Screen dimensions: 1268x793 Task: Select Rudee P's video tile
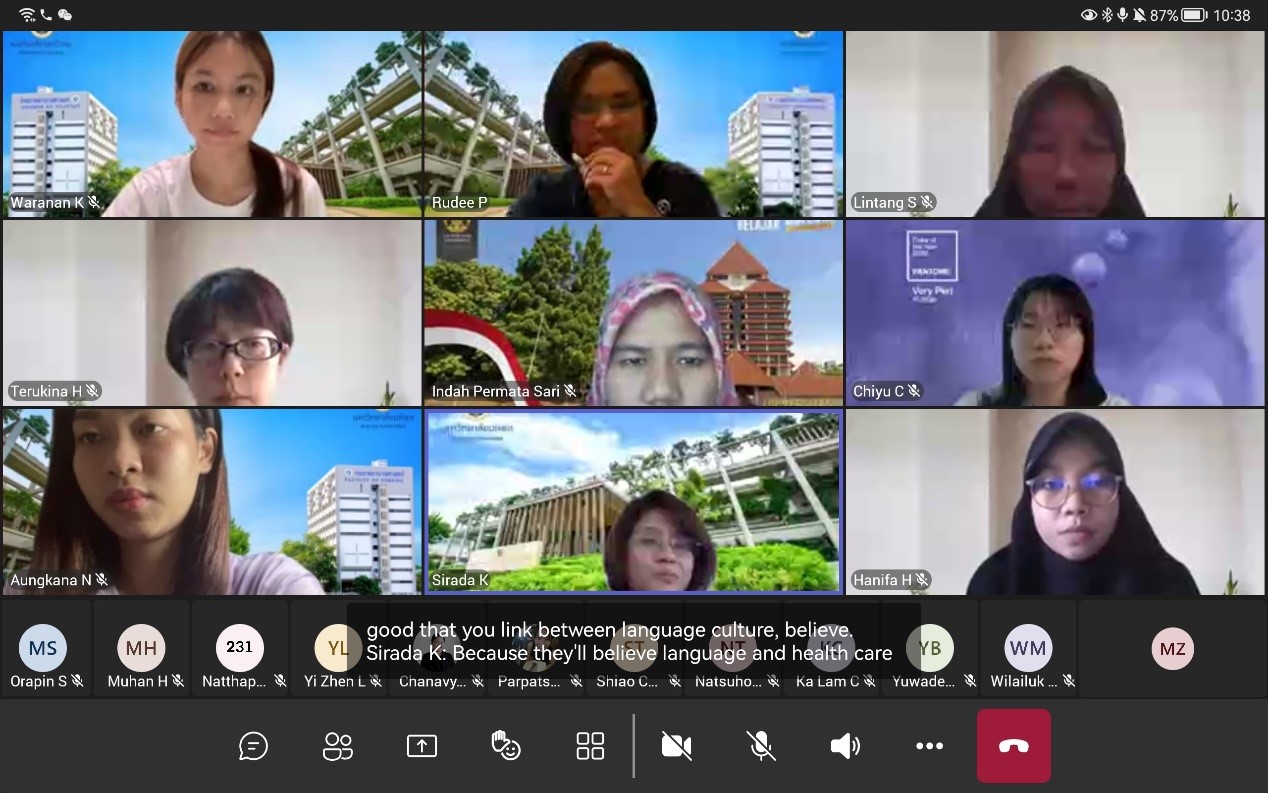633,123
